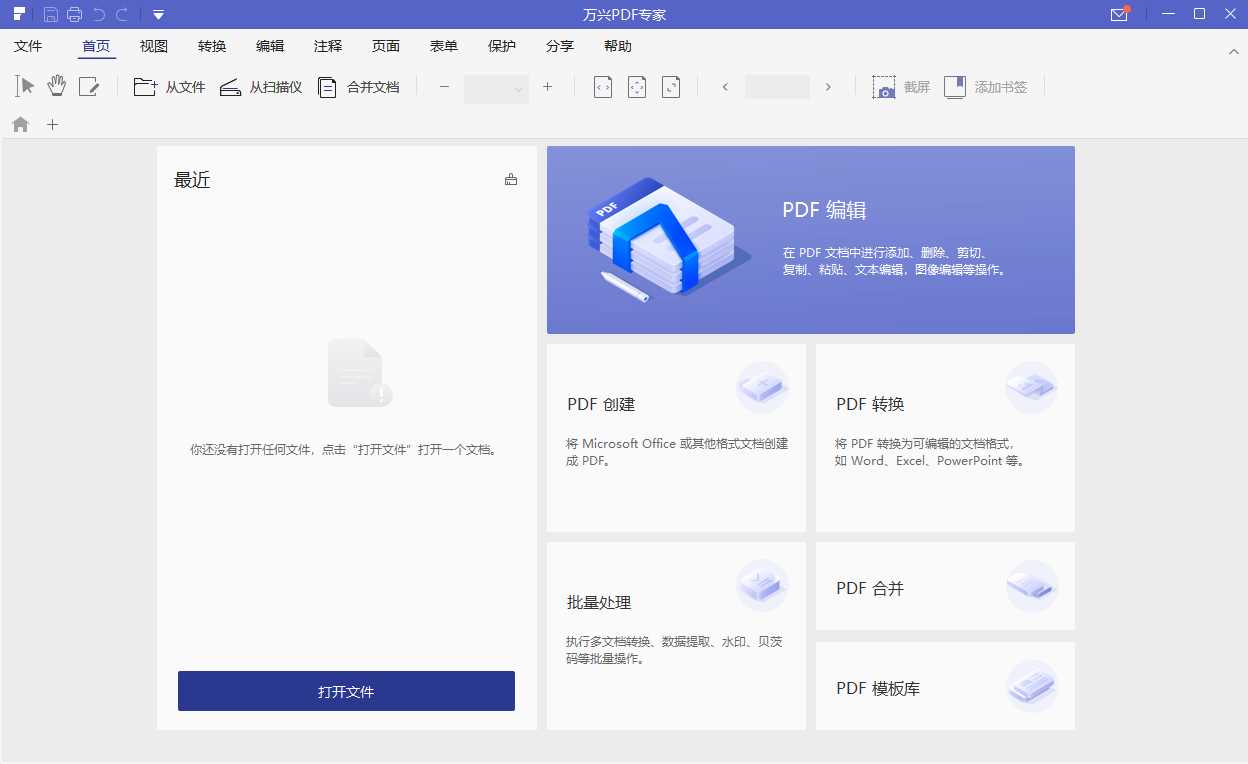
Task: Open the 文件 menu
Action: click(28, 46)
